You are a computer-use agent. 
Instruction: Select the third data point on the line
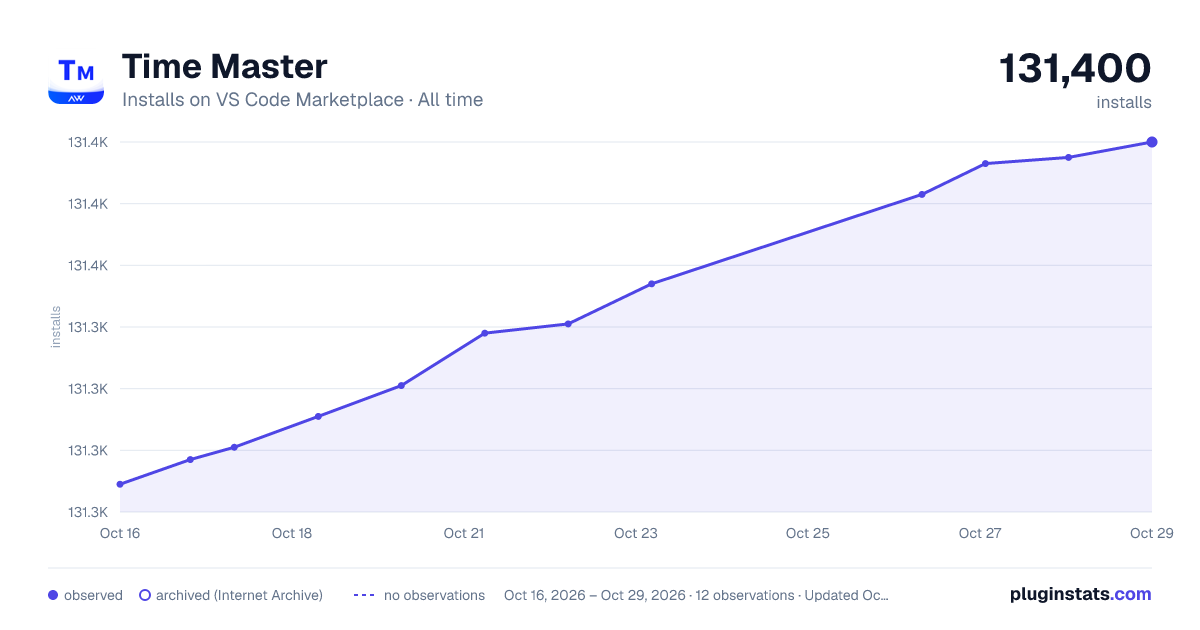tap(234, 447)
